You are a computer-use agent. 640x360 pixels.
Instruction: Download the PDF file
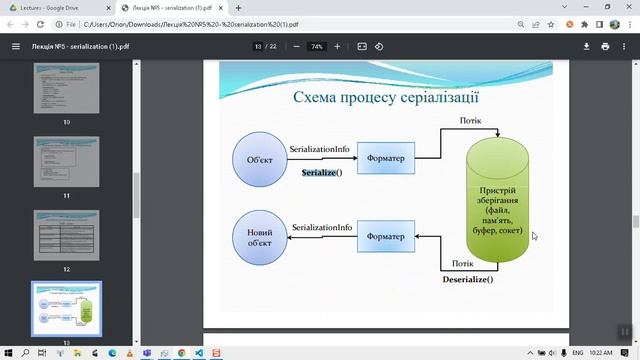[x=586, y=47]
